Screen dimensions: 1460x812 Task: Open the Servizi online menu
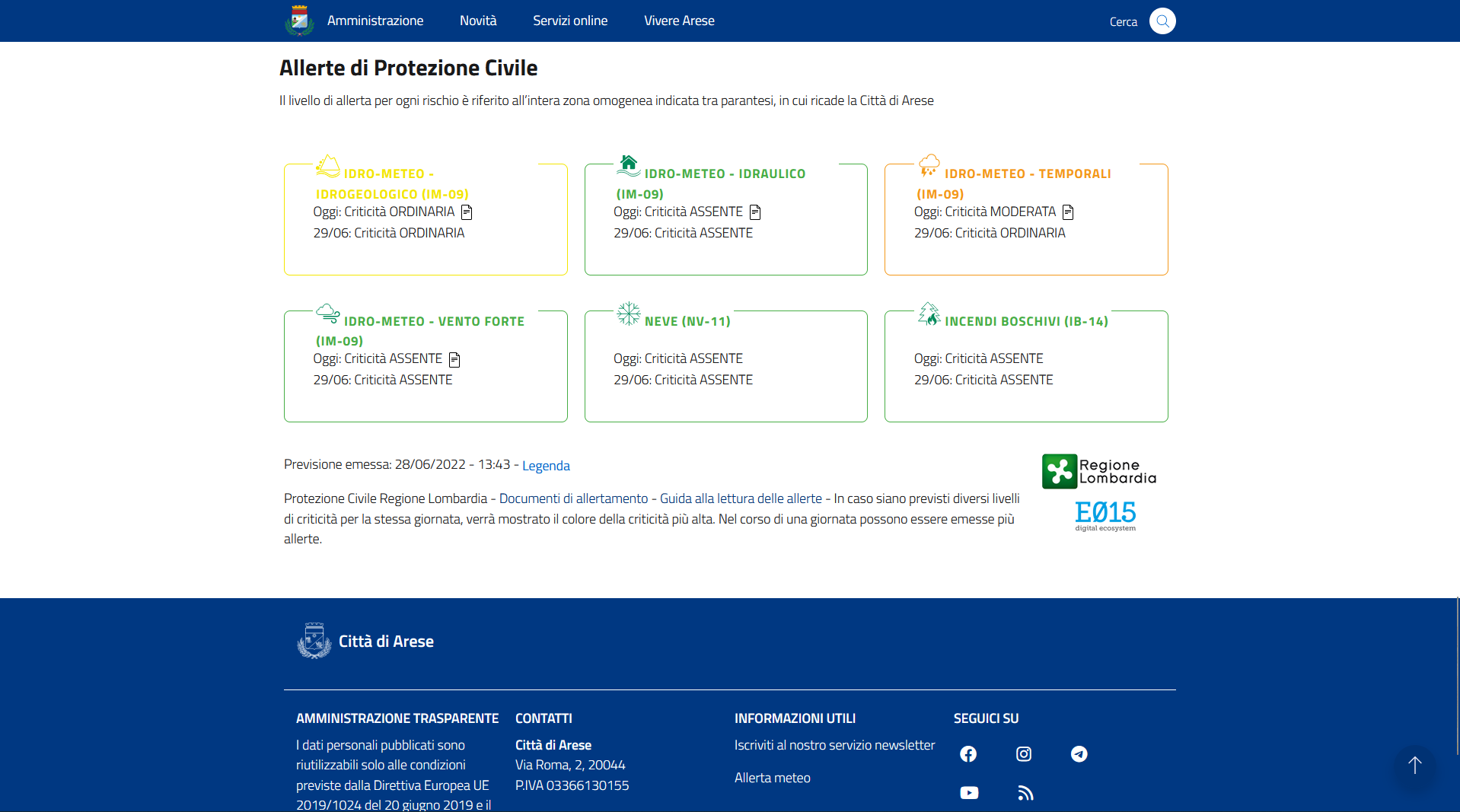point(570,21)
